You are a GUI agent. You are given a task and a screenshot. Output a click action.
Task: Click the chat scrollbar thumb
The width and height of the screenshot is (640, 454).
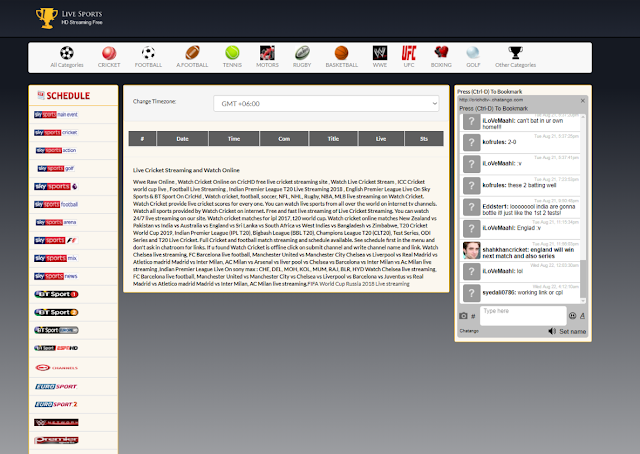(x=583, y=280)
